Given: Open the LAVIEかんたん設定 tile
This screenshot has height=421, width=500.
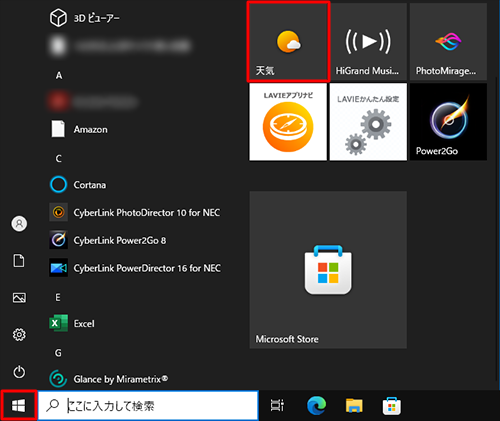Looking at the screenshot, I should (368, 122).
